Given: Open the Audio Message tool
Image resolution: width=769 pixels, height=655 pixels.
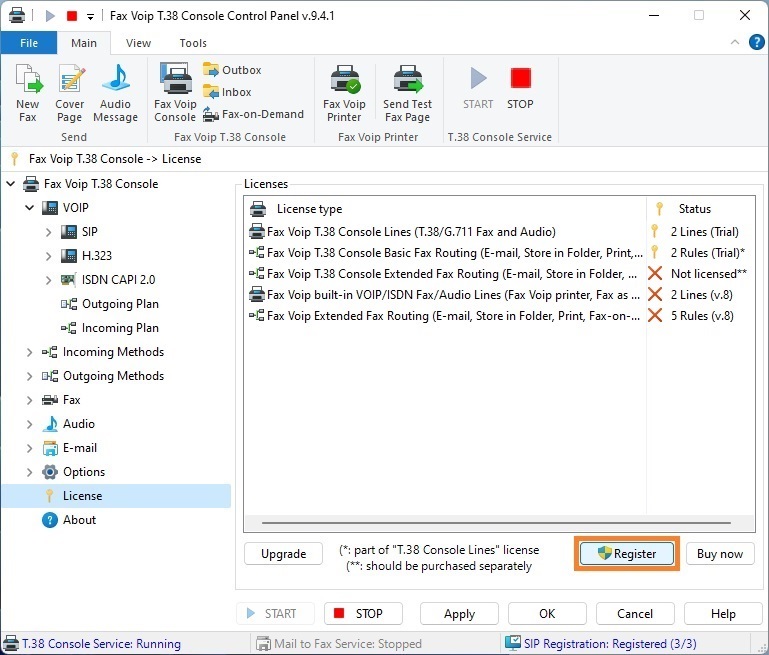Looking at the screenshot, I should pos(115,93).
